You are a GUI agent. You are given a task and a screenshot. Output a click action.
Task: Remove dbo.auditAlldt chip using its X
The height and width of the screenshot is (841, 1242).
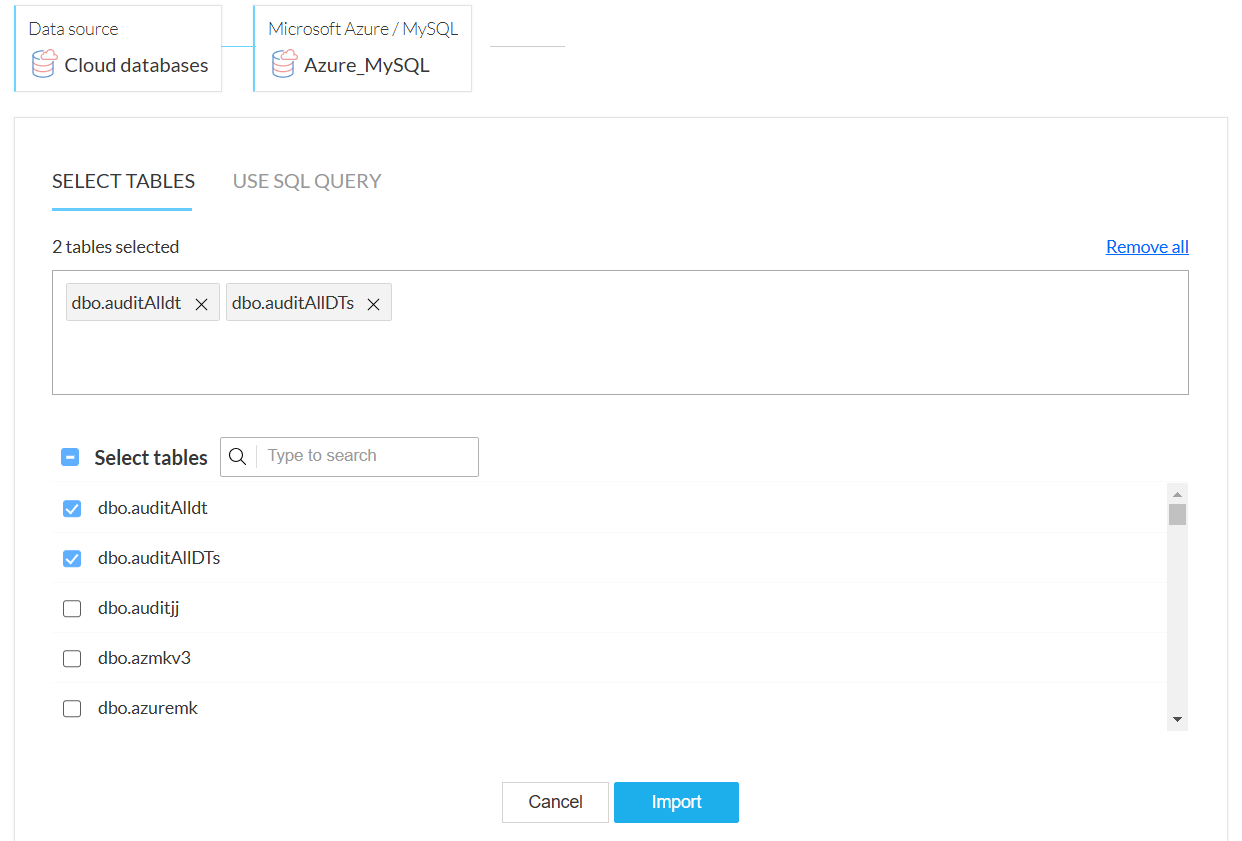click(201, 304)
